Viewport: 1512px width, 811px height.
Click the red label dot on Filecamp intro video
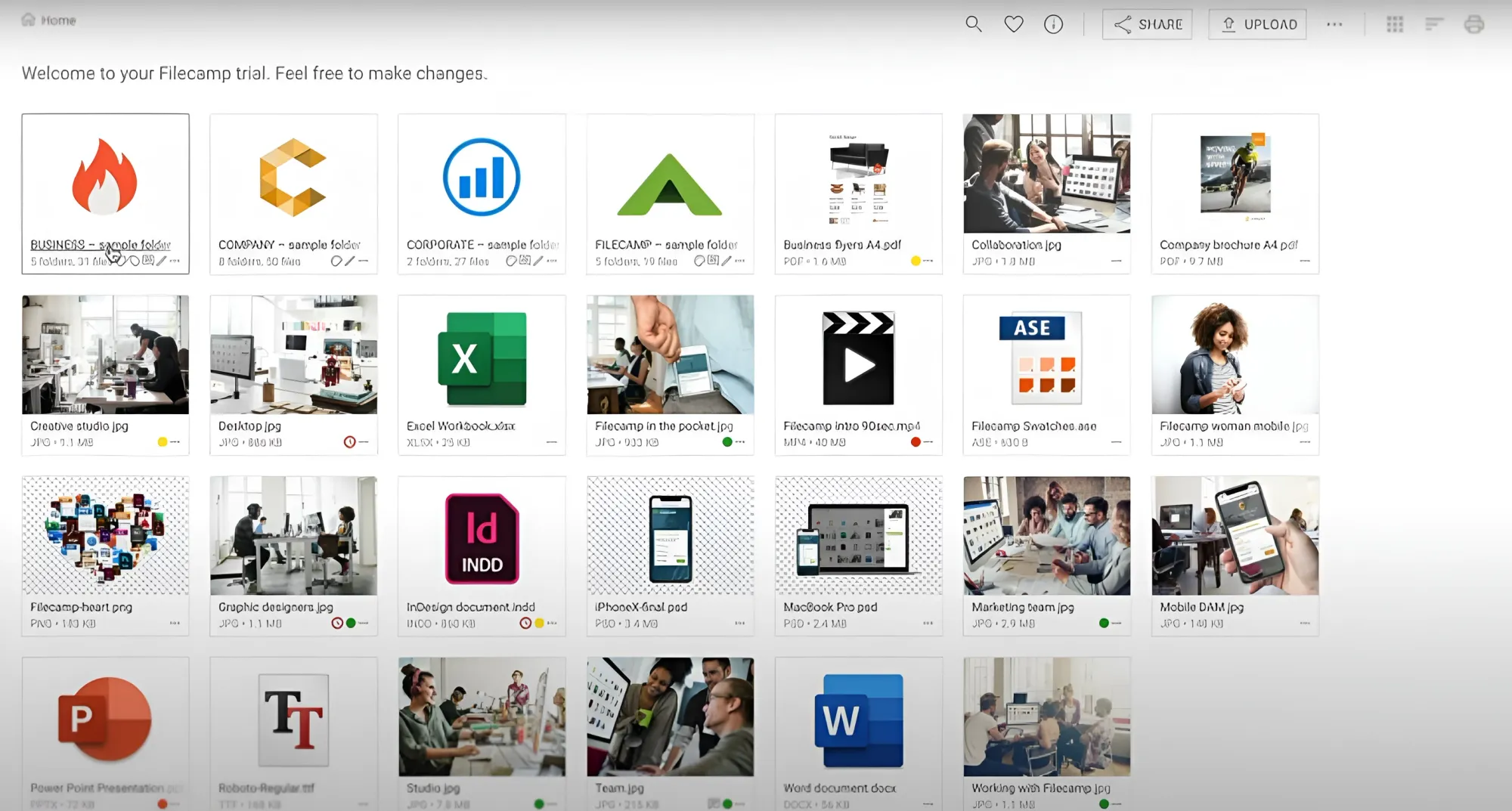pos(916,442)
